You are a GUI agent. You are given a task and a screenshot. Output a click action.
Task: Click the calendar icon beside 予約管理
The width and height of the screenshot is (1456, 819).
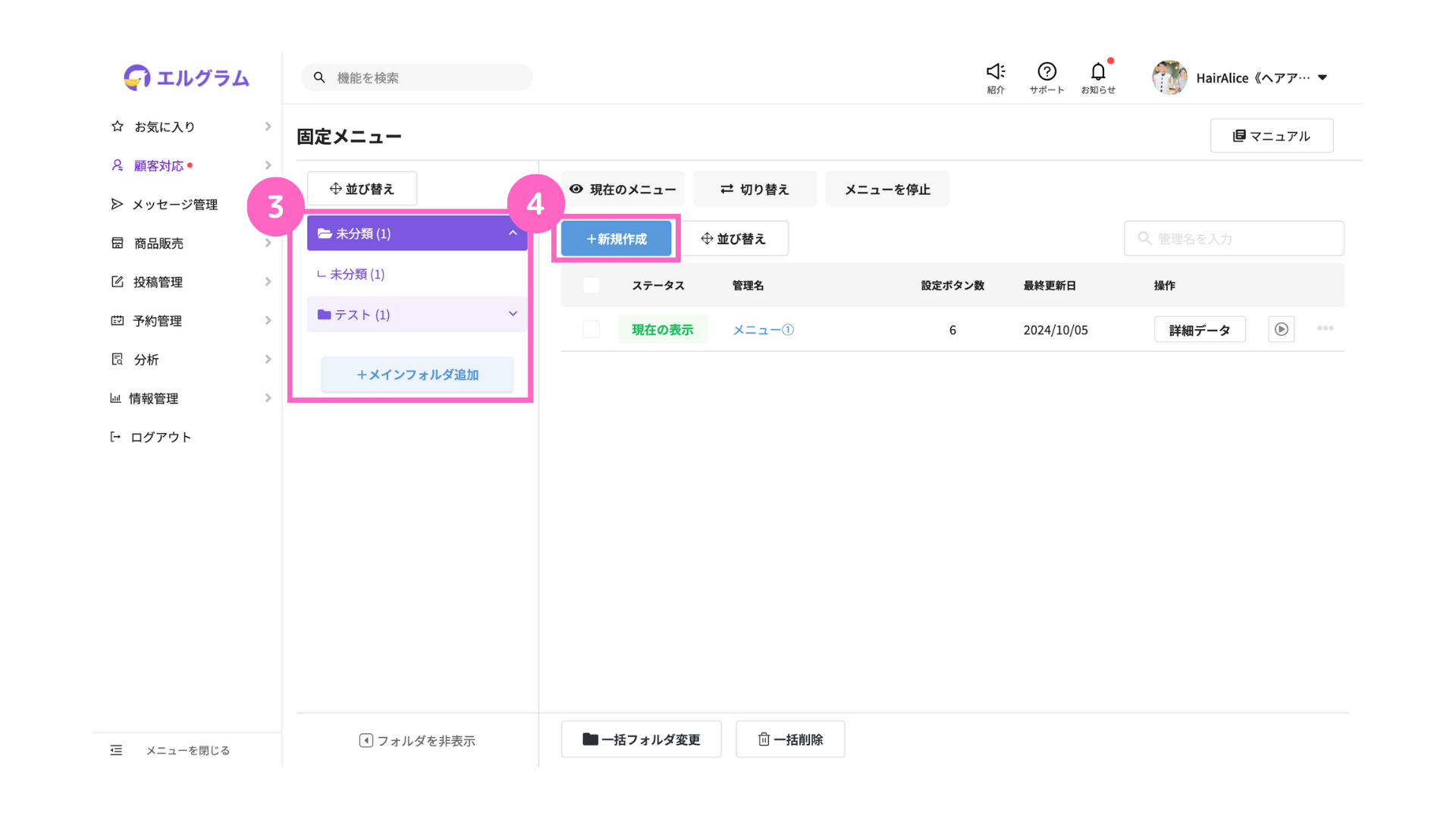[x=118, y=320]
